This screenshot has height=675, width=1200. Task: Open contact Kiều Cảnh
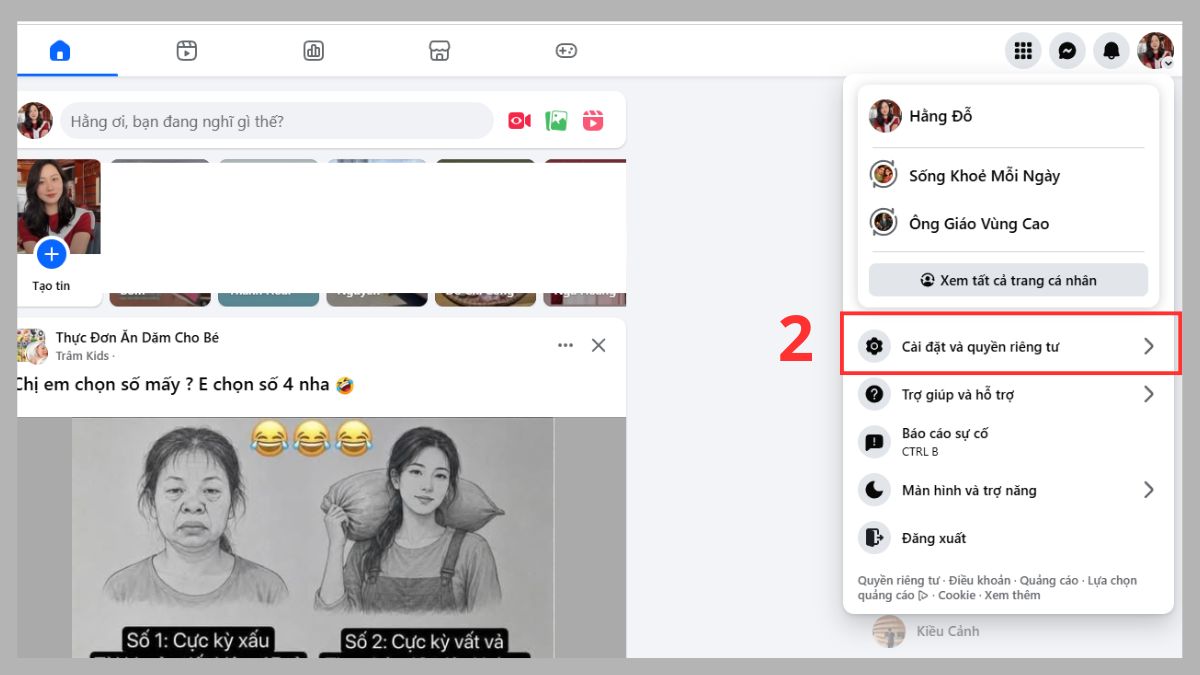click(x=948, y=631)
